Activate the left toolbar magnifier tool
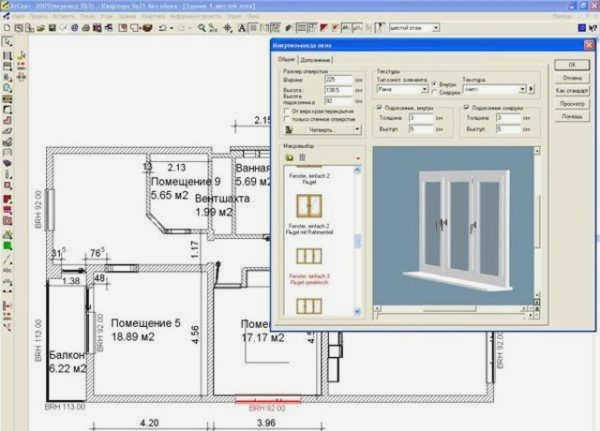 7,186
